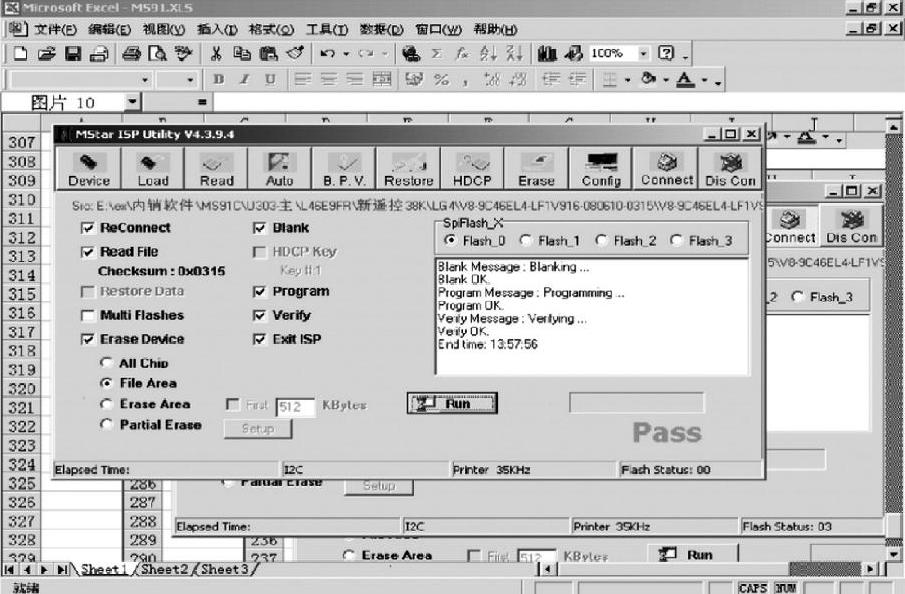Click Connect in the front ISP Utility toolbar
This screenshot has width=905, height=594.
[x=666, y=169]
